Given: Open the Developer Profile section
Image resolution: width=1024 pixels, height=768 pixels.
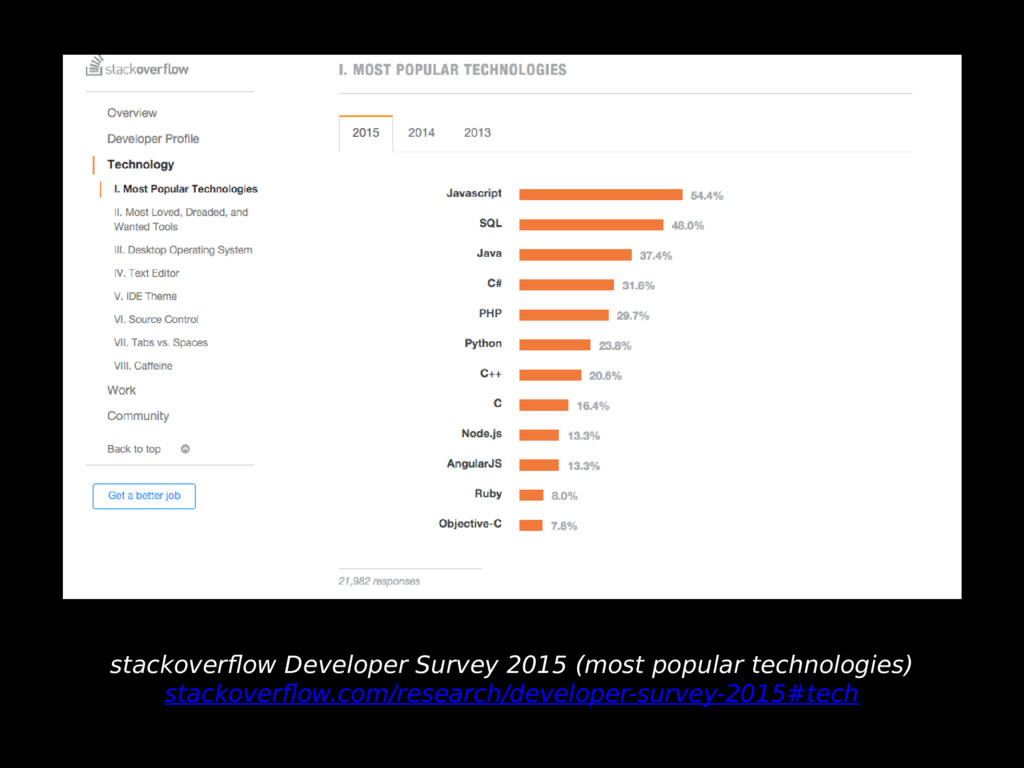Looking at the screenshot, I should [153, 138].
